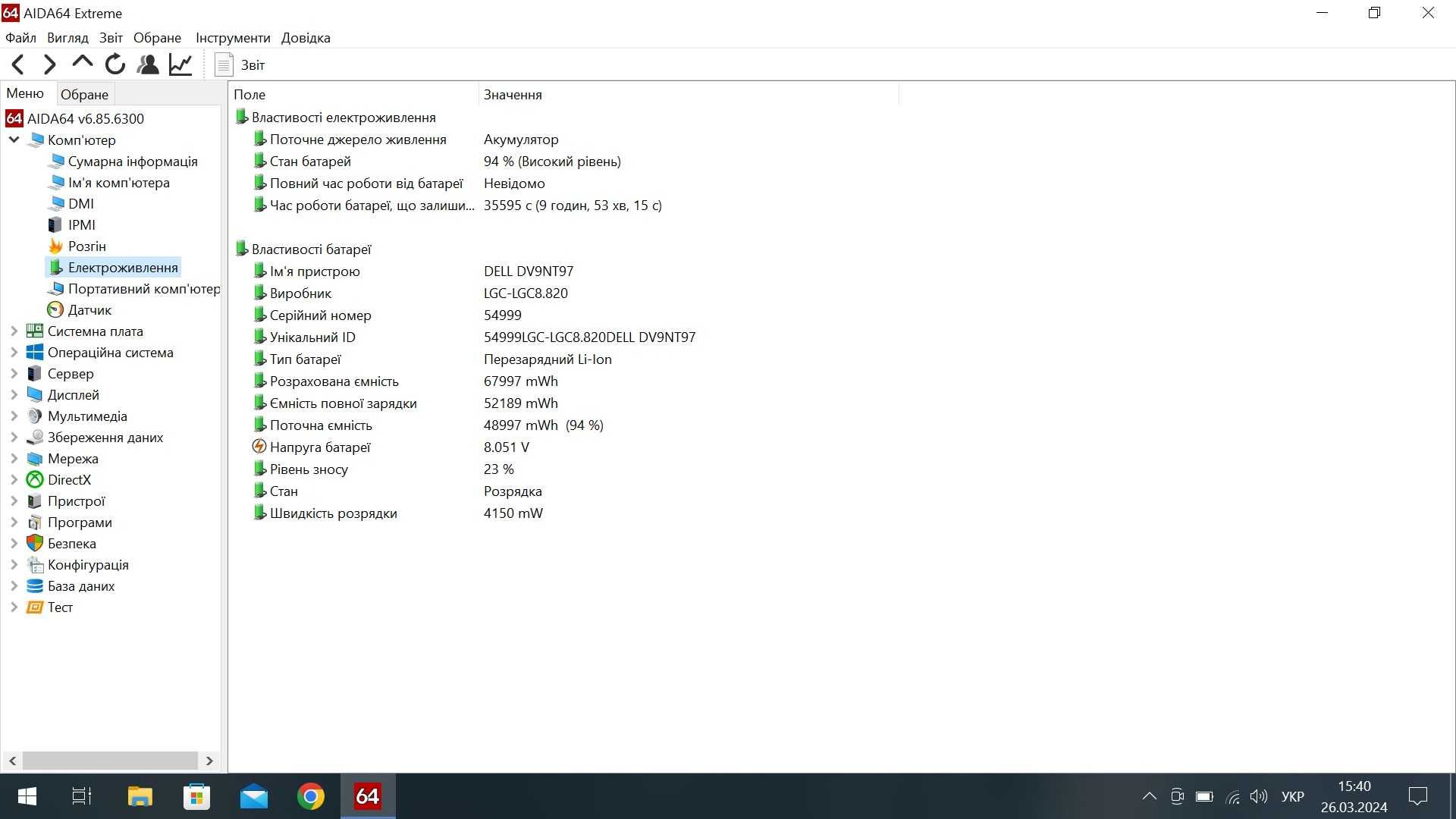1456x819 pixels.
Task: Select the Серійний номер row
Action: point(388,315)
